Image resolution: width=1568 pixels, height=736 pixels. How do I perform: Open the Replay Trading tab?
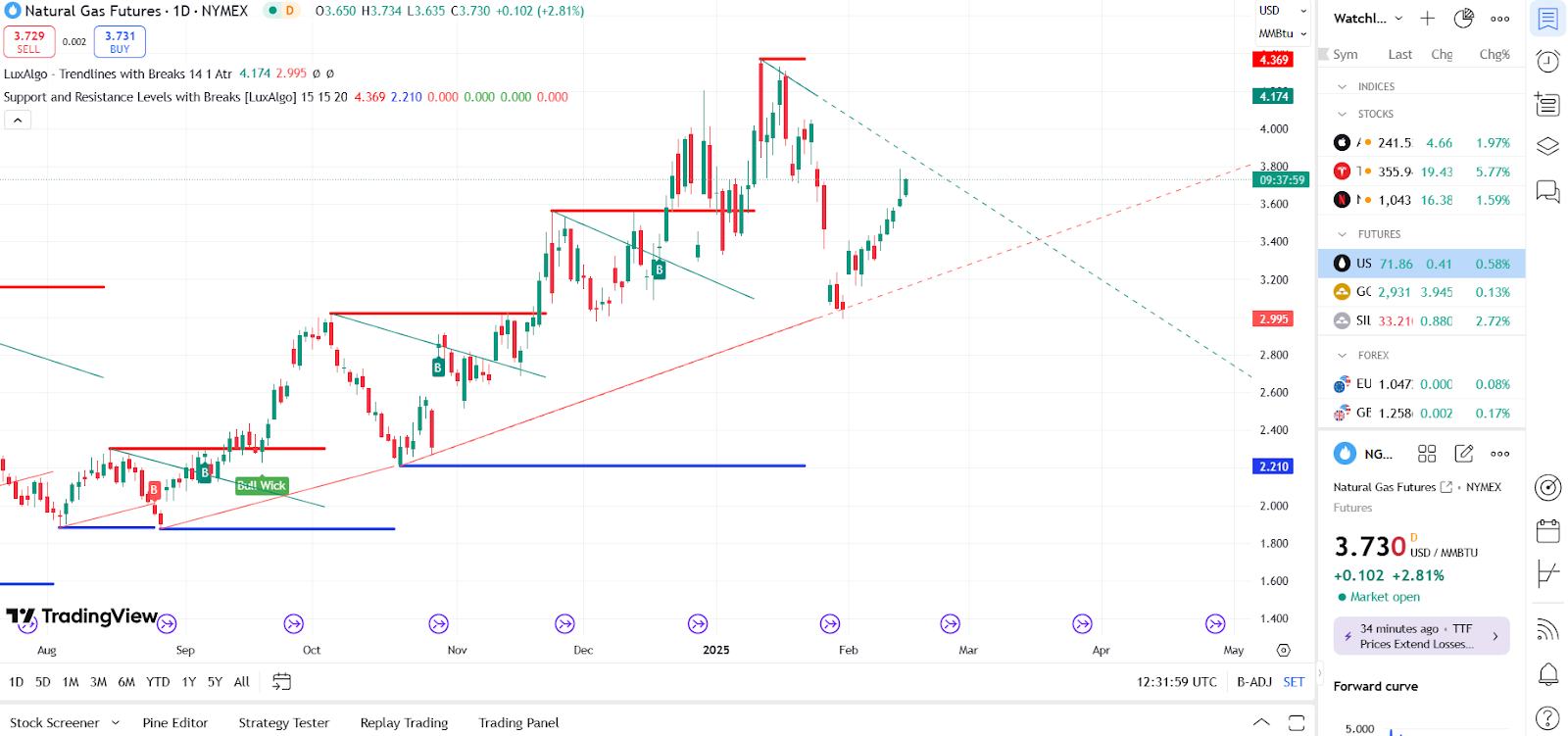click(404, 723)
